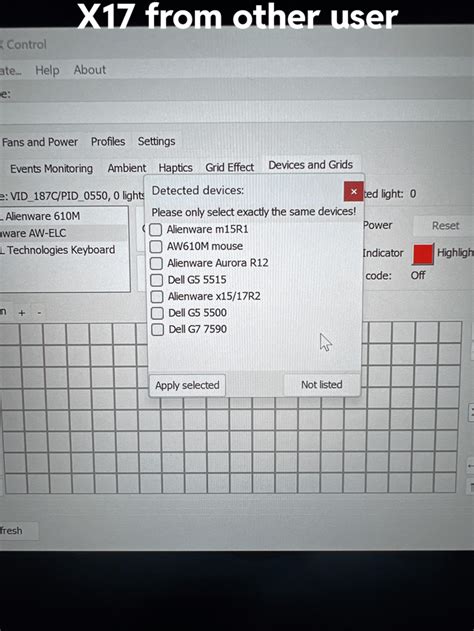The image size is (474, 631).
Task: Click the Apply selected button
Action: click(187, 385)
